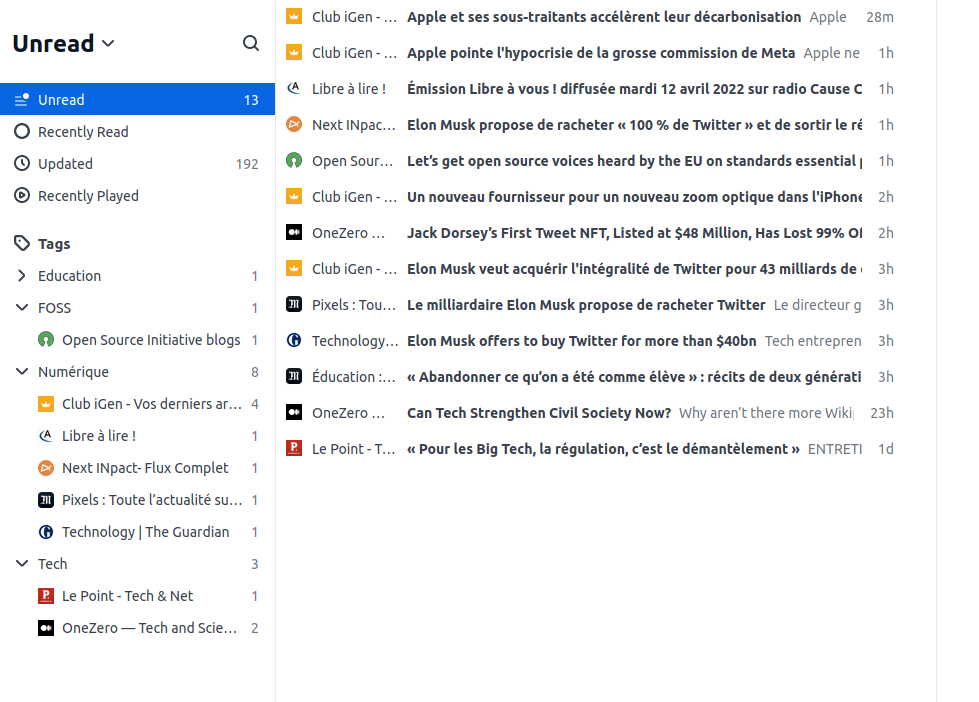Click the Recently Read circle icon

pyautogui.click(x=22, y=131)
